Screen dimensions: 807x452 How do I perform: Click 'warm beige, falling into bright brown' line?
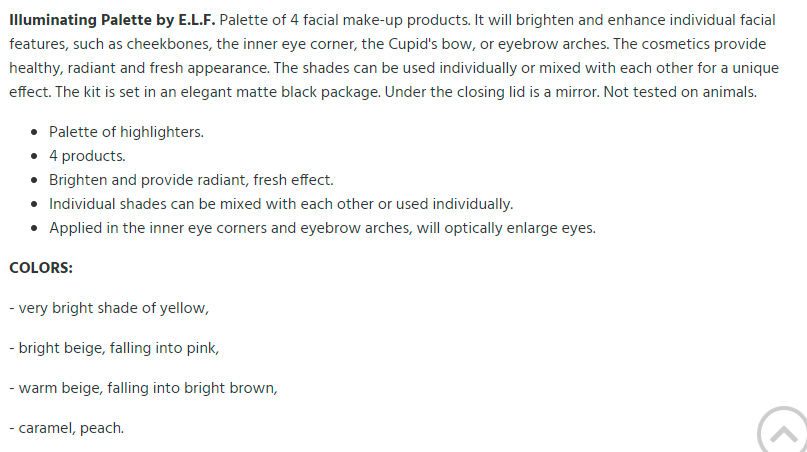(143, 388)
